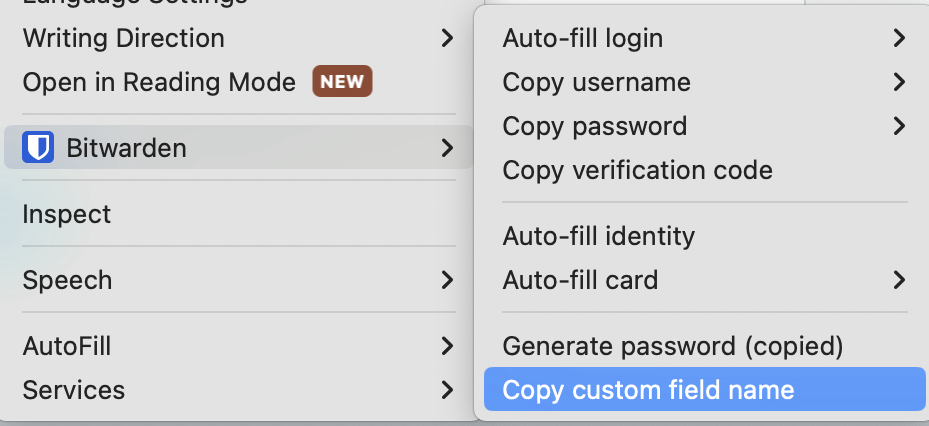929x426 pixels.
Task: Expand the Writing Direction submenu arrow
Action: [446, 39]
